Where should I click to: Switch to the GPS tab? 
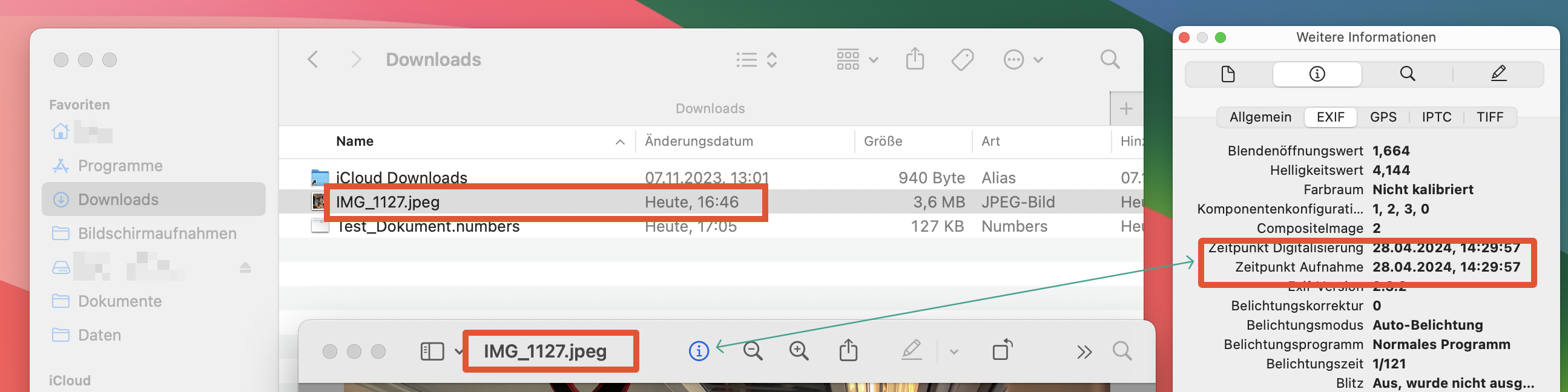click(1383, 117)
